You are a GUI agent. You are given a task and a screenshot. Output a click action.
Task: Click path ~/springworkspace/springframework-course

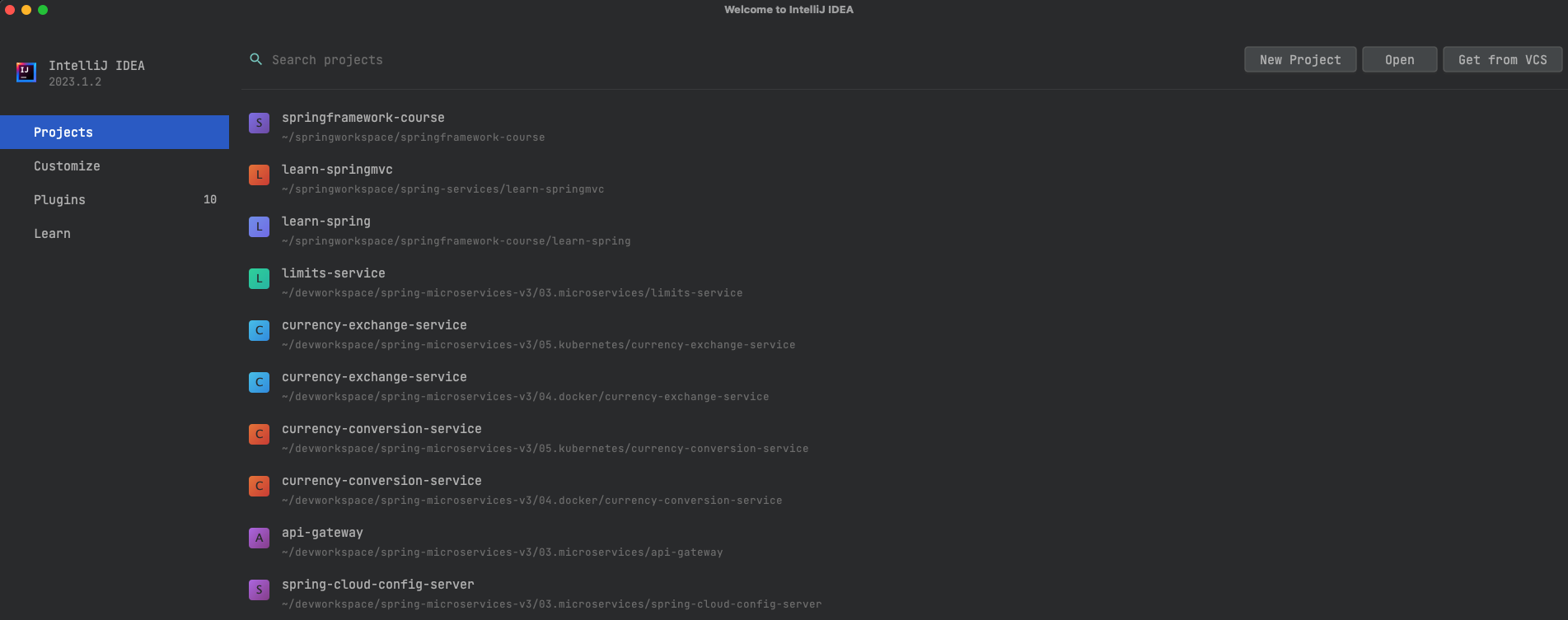point(413,138)
